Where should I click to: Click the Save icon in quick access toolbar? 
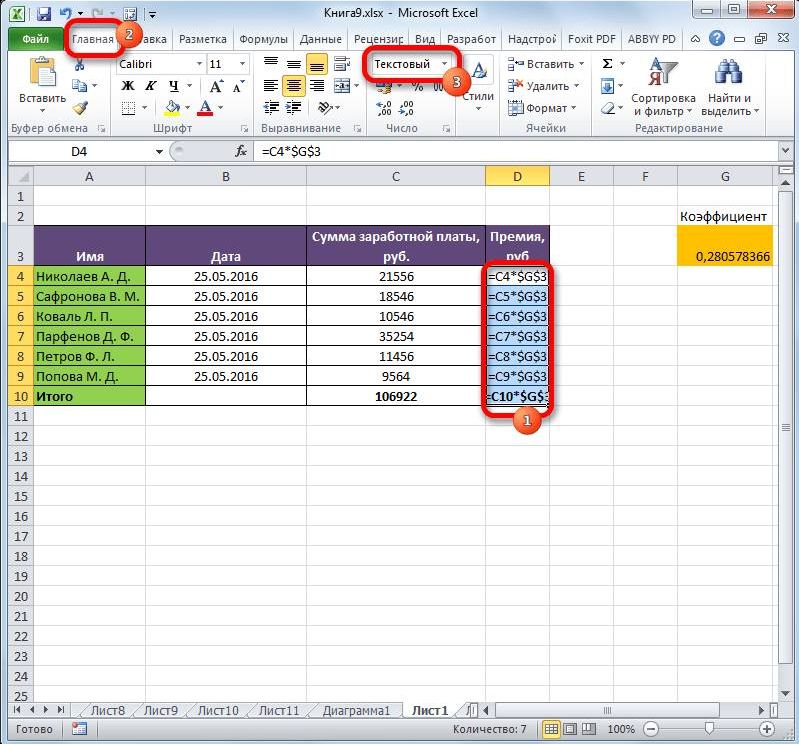point(44,13)
